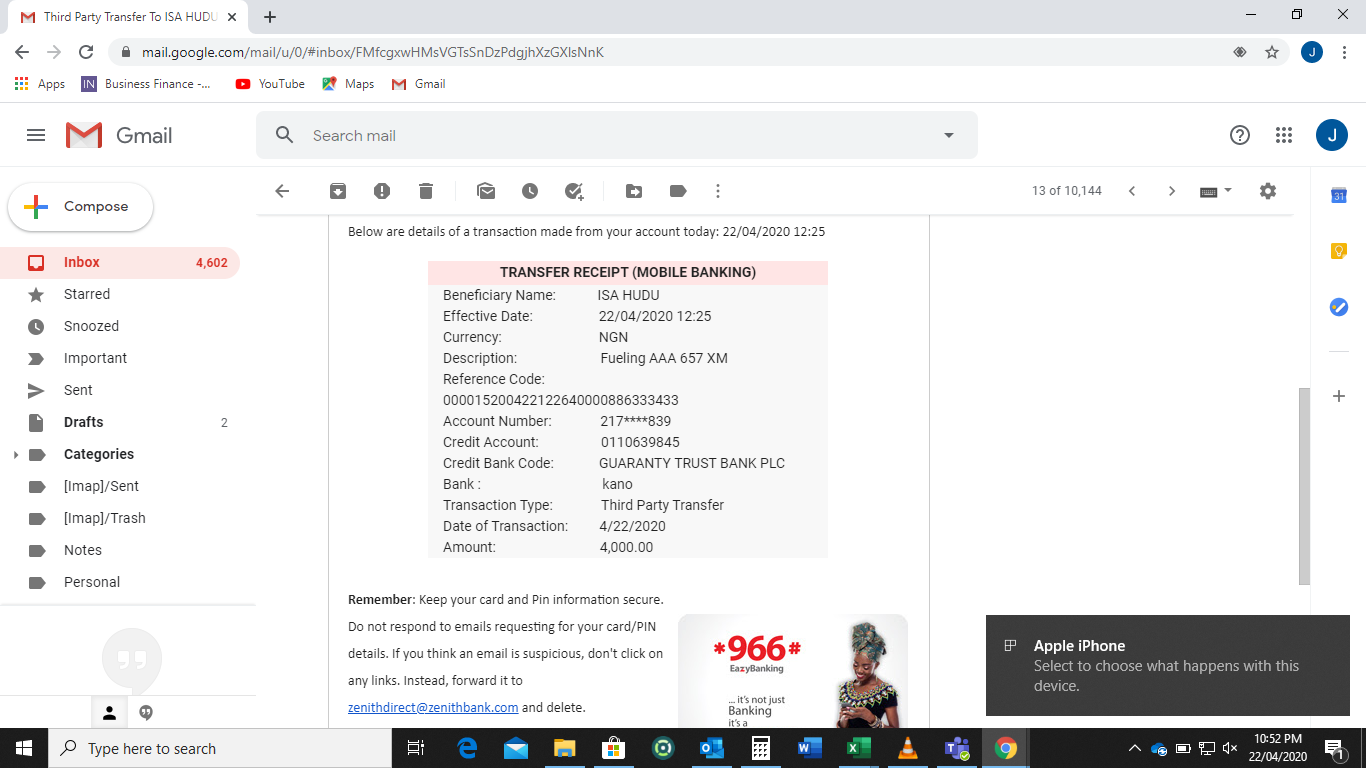Click the Search mail field
The image size is (1366, 768).
(615, 135)
